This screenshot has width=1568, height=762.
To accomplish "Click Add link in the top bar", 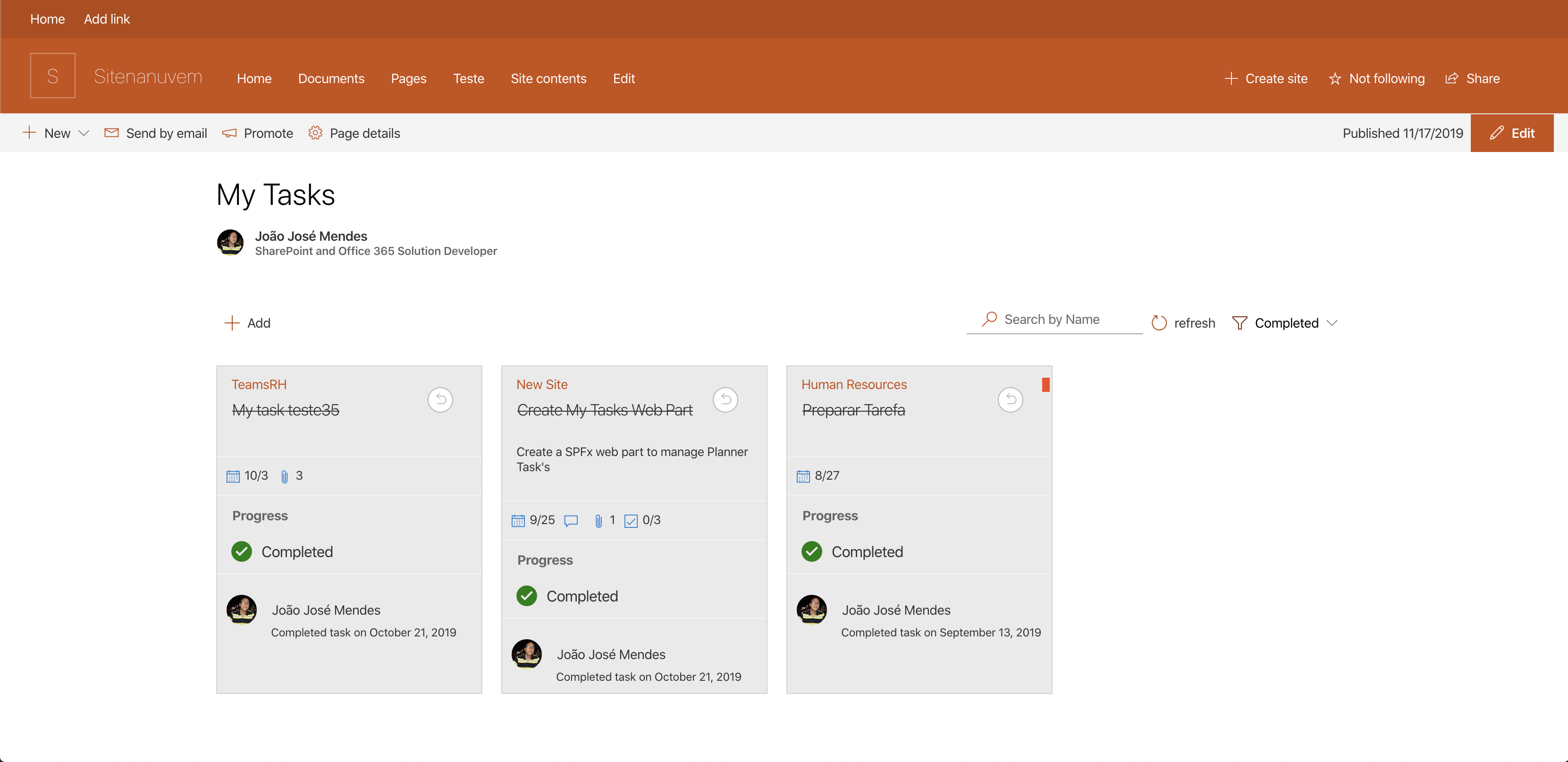I will [x=107, y=19].
